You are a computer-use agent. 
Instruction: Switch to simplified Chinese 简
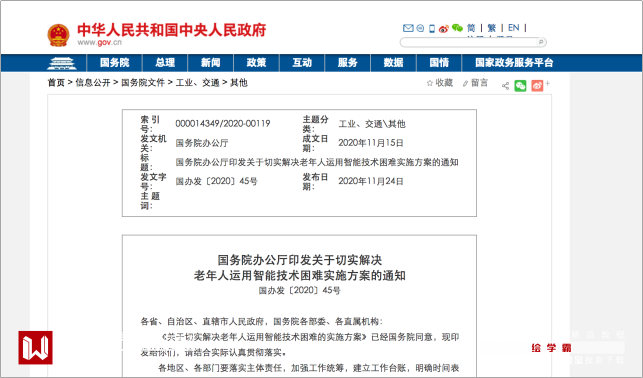click(471, 28)
